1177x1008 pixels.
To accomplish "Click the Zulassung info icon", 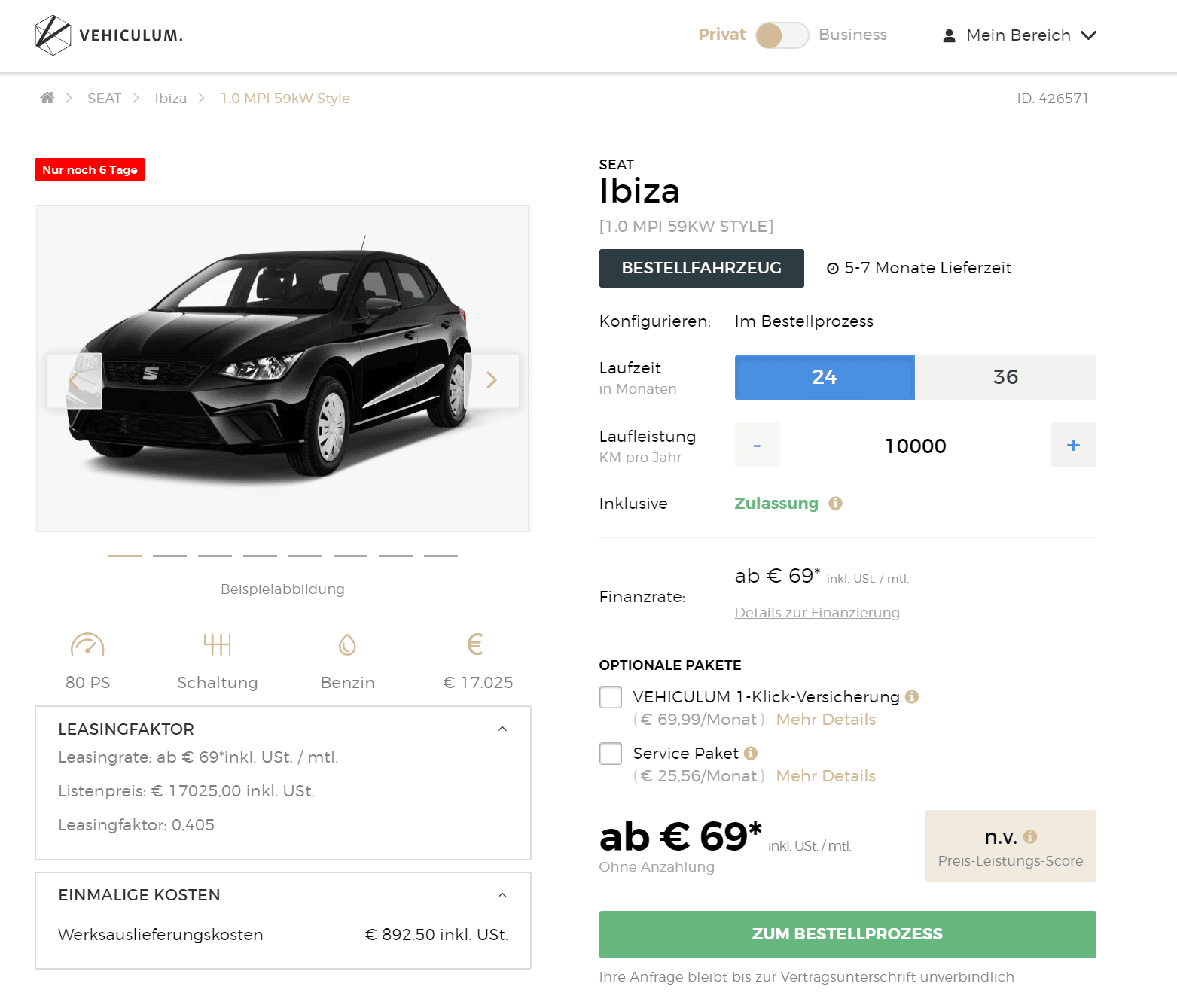I will pyautogui.click(x=835, y=503).
